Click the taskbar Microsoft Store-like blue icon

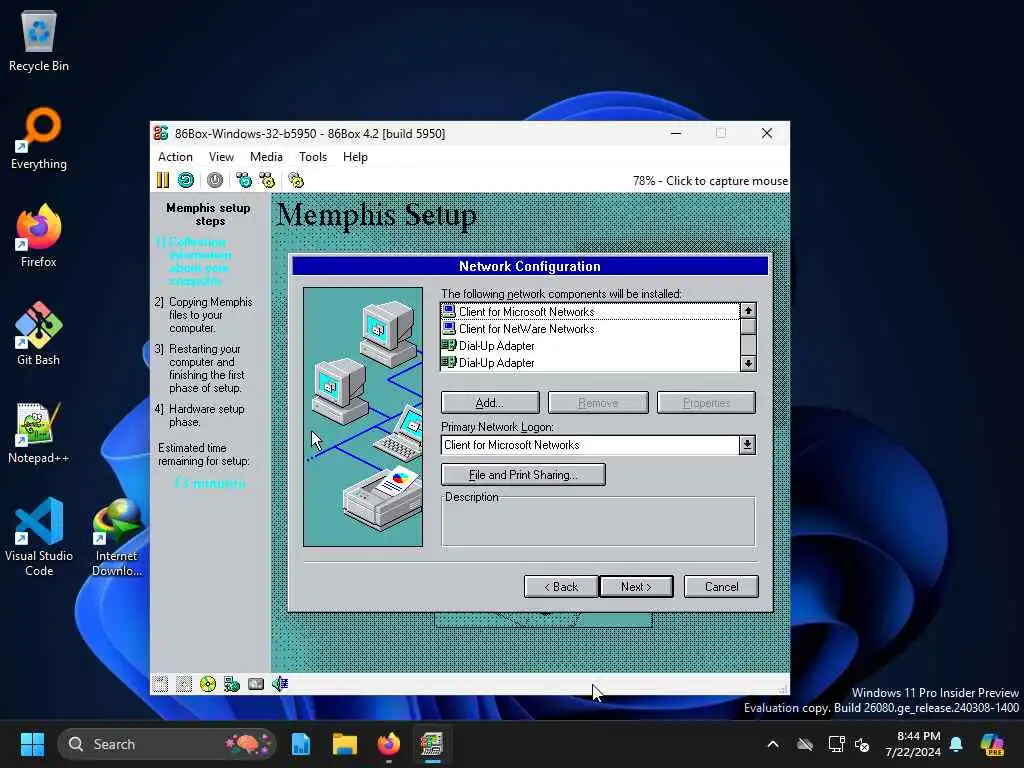coord(300,744)
